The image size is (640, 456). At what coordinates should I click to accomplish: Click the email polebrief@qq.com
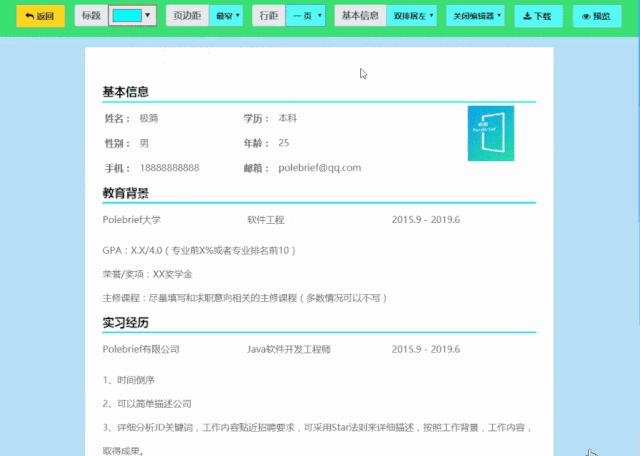click(x=320, y=168)
